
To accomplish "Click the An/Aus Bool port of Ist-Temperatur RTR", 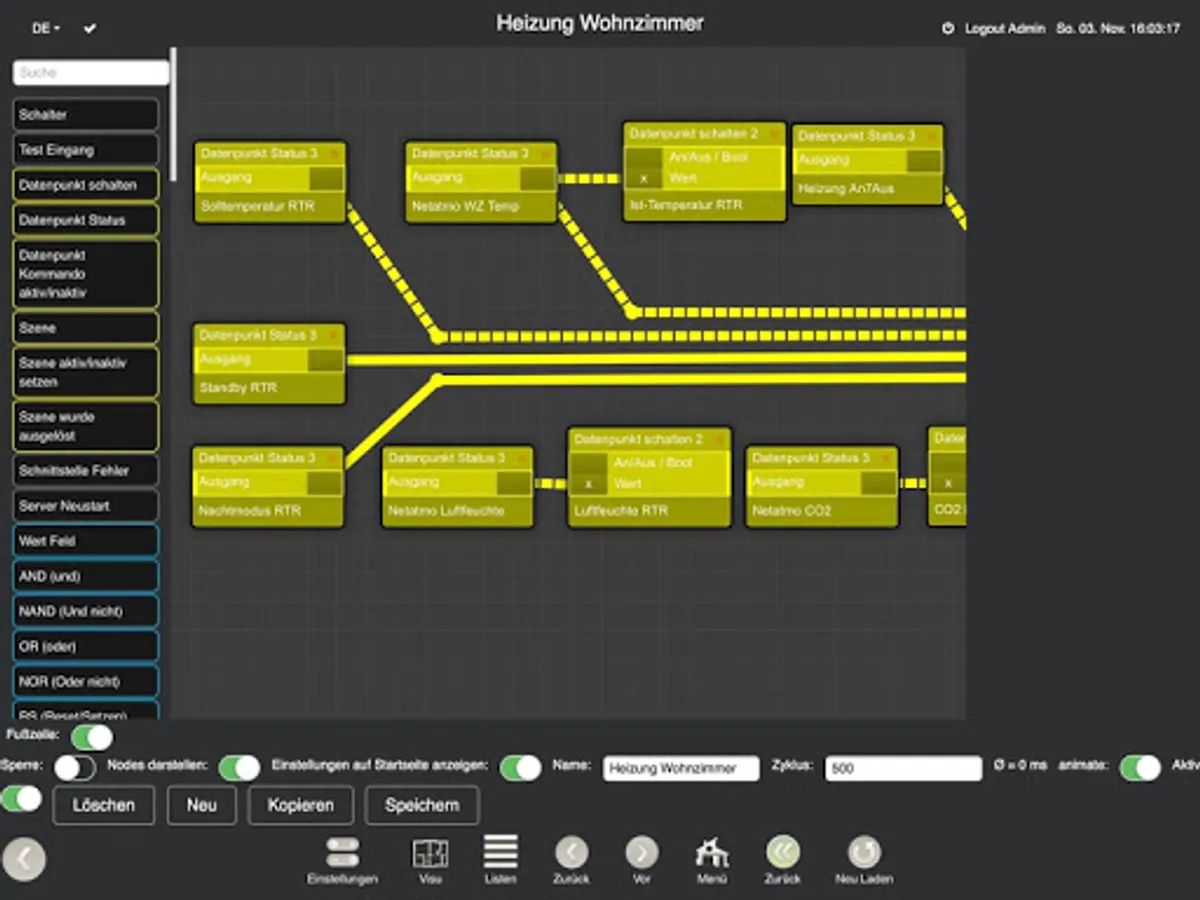I will 644,158.
